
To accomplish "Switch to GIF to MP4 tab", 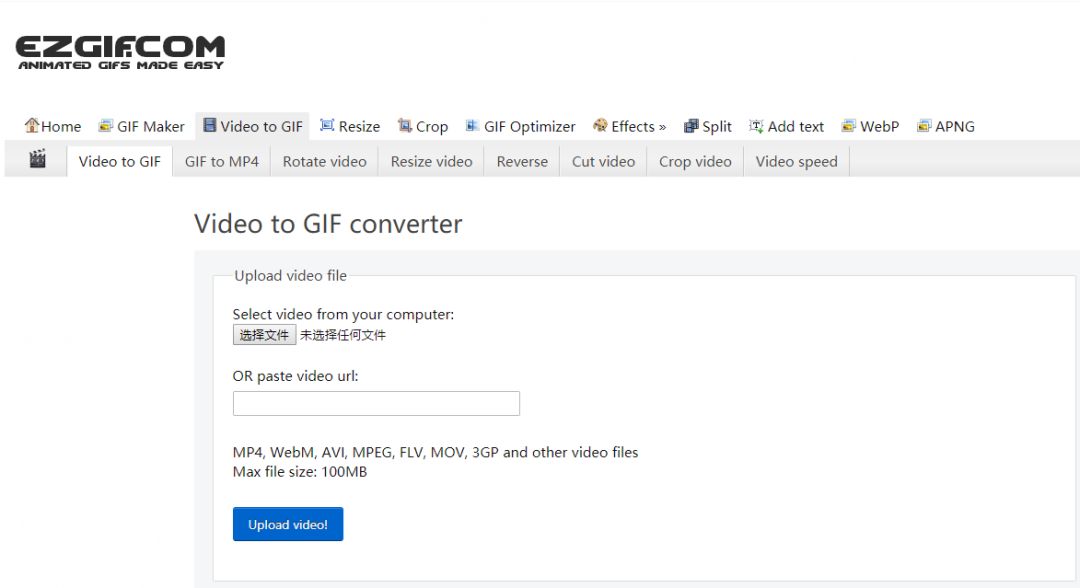I will point(222,162).
